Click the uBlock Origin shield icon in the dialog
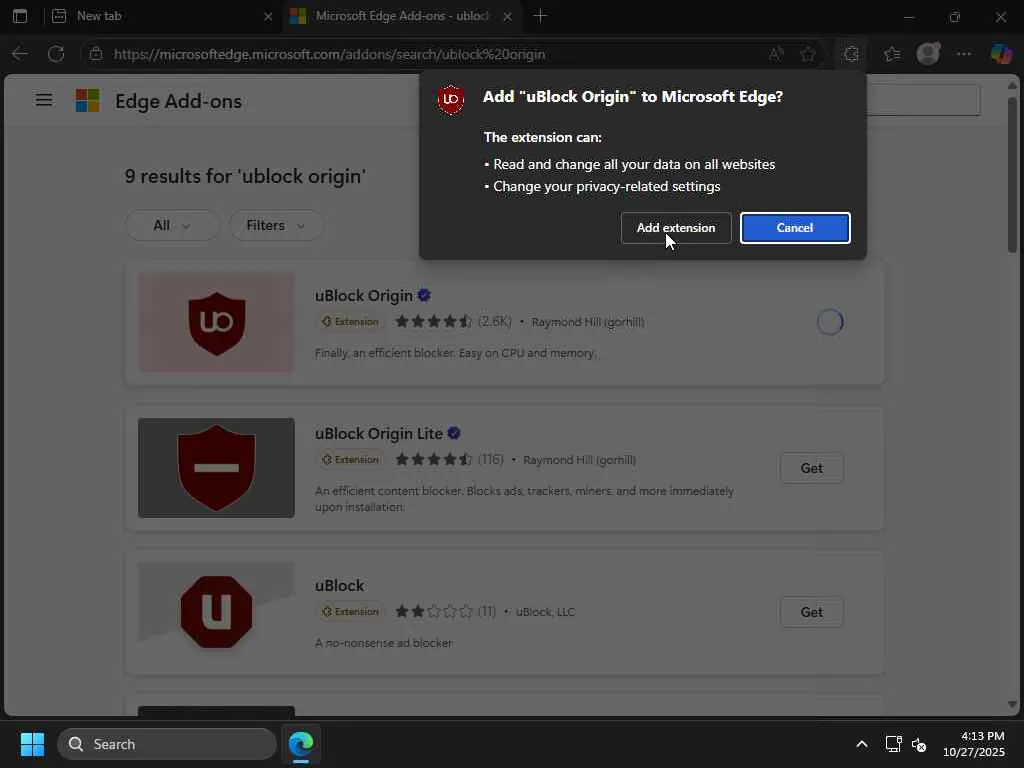This screenshot has width=1024, height=768. (451, 99)
